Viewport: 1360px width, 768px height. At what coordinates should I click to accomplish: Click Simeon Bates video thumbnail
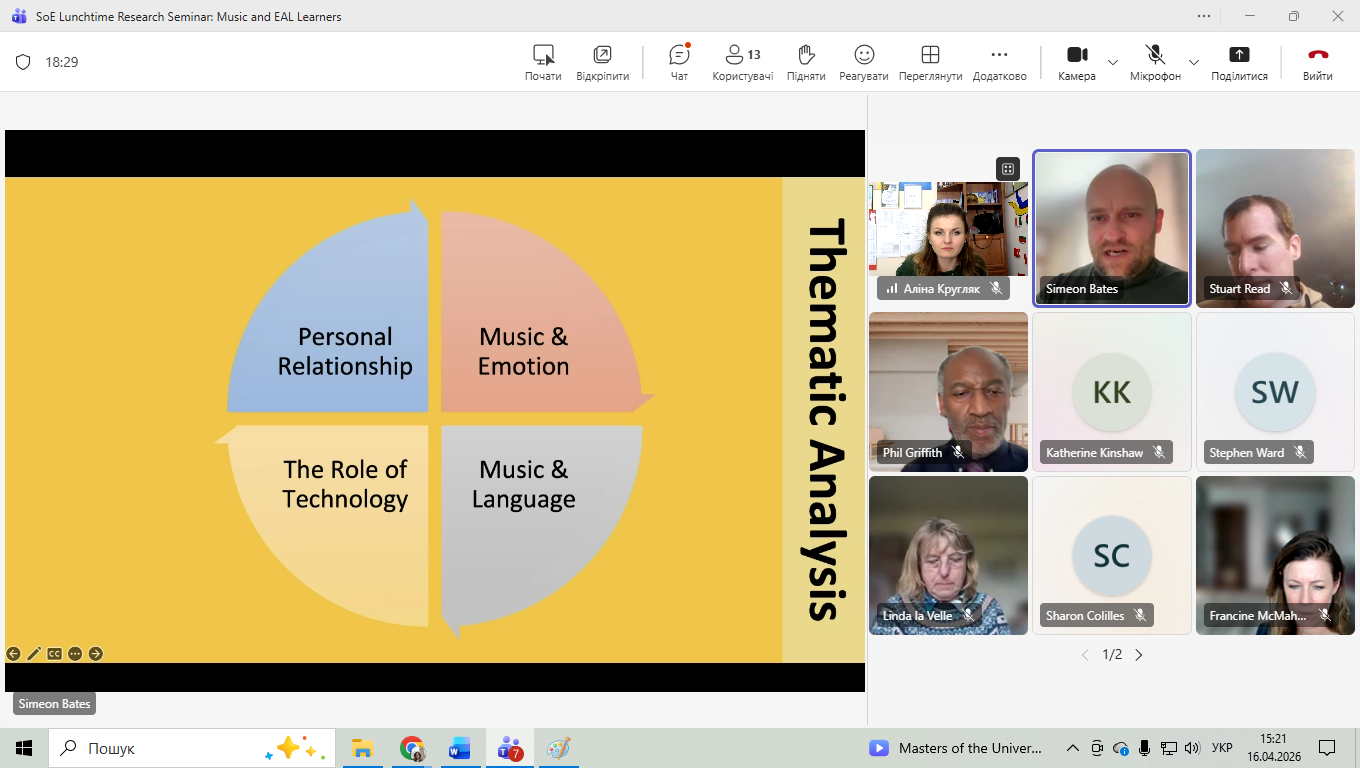click(x=1111, y=228)
